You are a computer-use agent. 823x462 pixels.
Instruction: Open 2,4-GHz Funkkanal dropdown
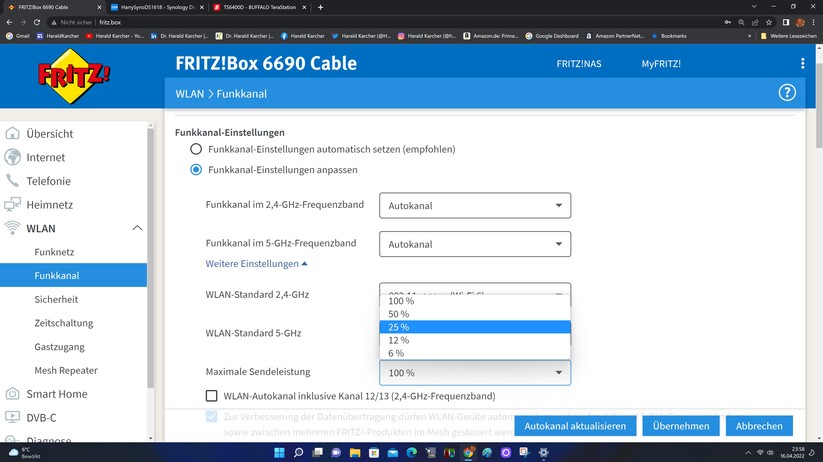[475, 206]
